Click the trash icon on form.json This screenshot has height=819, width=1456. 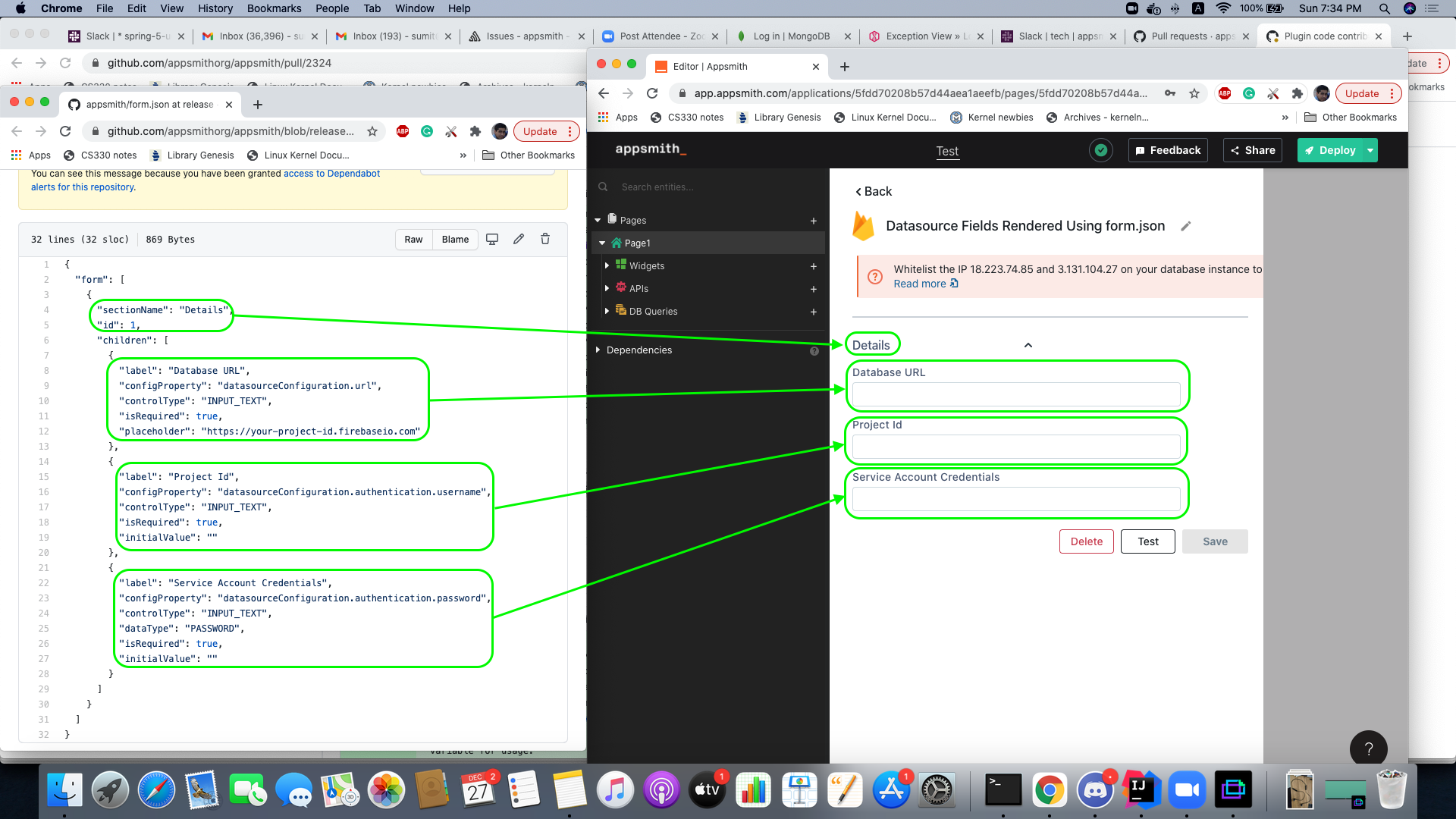[x=545, y=239]
